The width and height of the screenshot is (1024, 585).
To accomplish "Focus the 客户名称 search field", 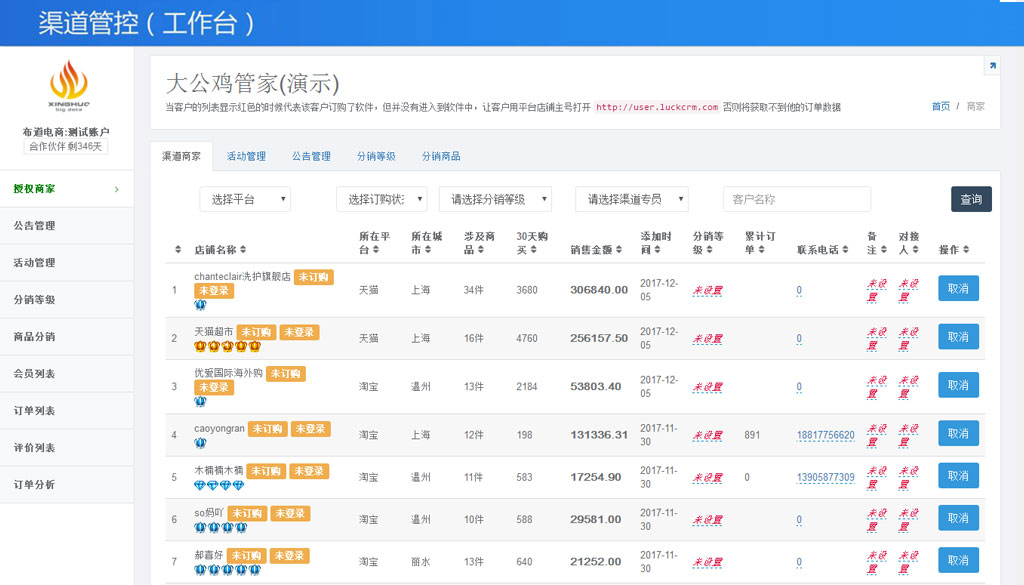I will (797, 199).
